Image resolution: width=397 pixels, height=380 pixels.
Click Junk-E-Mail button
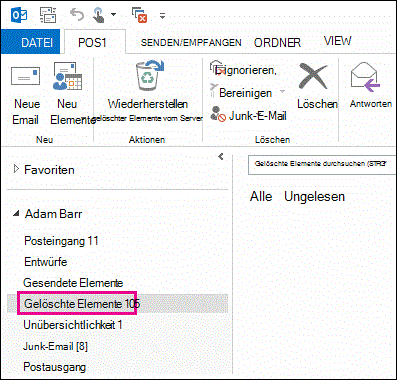coord(248,115)
